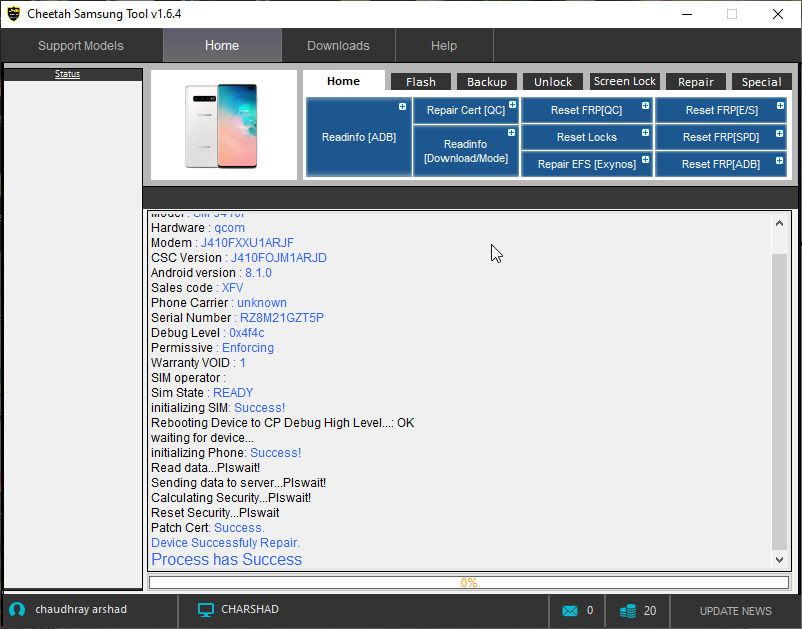802x629 pixels.
Task: Click the 0% progress bar
Action: (x=469, y=582)
